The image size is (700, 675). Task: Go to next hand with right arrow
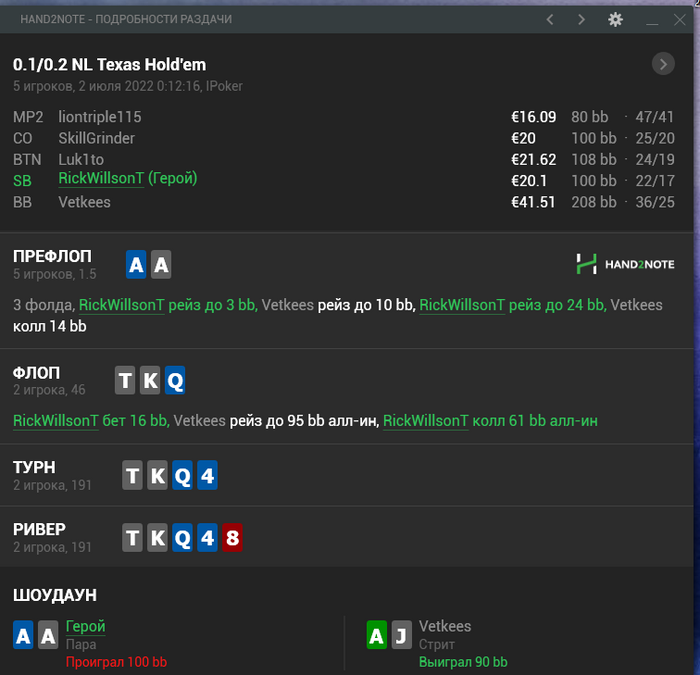(581, 20)
